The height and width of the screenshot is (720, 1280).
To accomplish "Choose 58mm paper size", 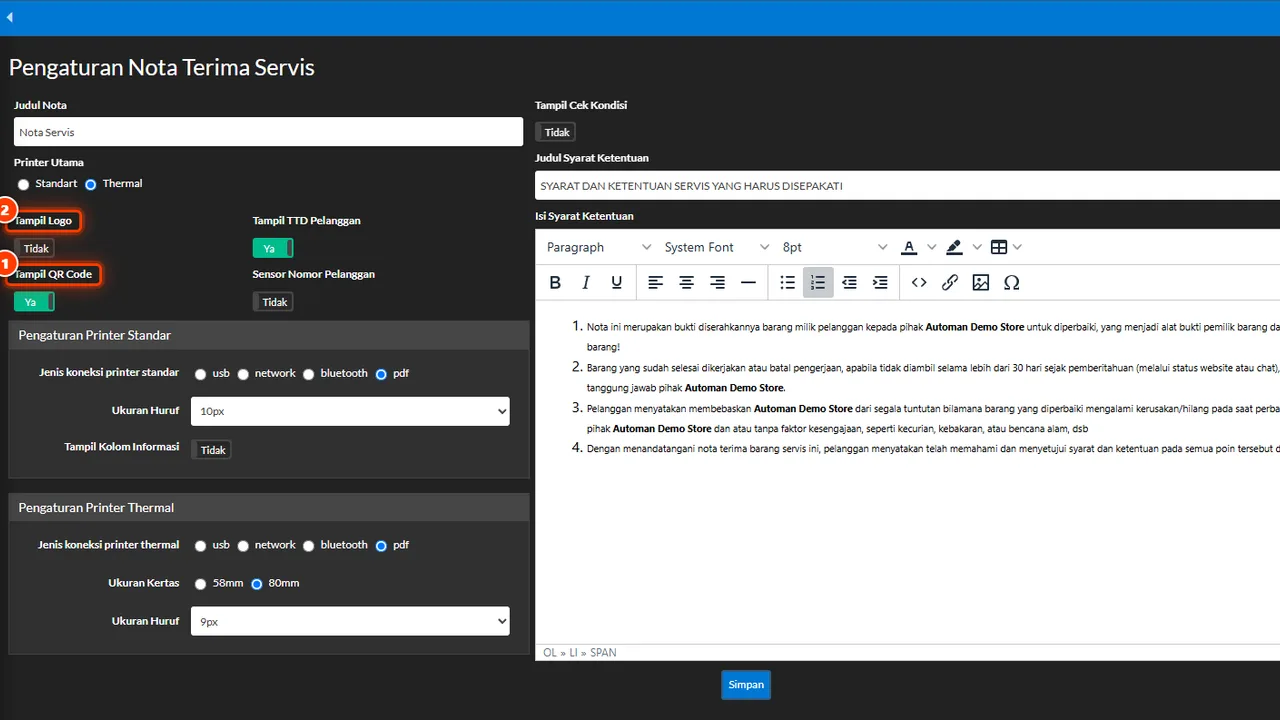I will 201,584.
